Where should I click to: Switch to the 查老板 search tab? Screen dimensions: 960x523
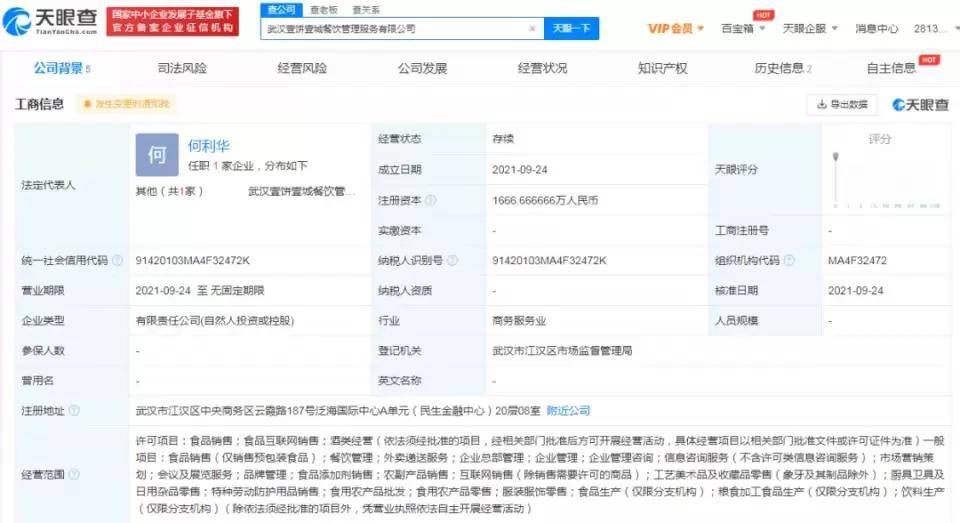coord(324,10)
